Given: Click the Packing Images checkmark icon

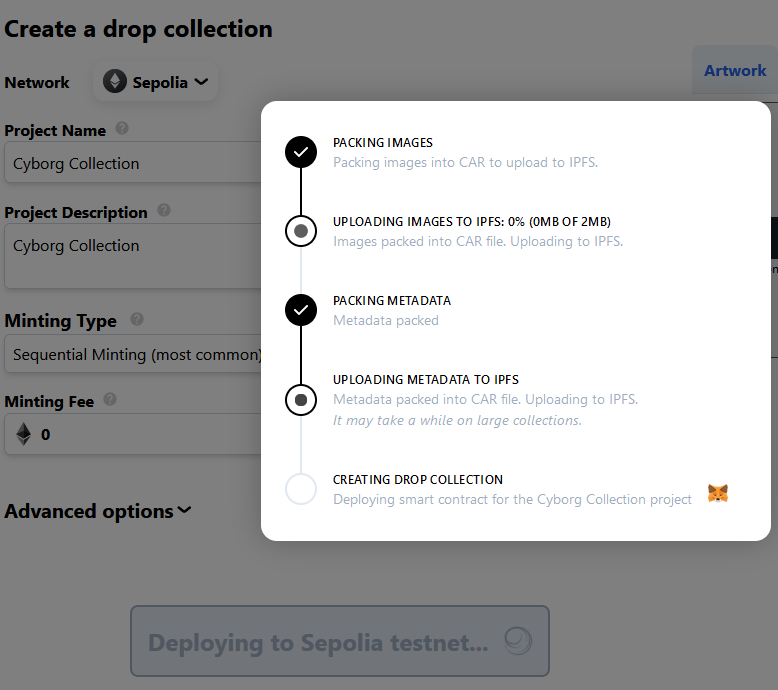Looking at the screenshot, I should click(x=301, y=152).
